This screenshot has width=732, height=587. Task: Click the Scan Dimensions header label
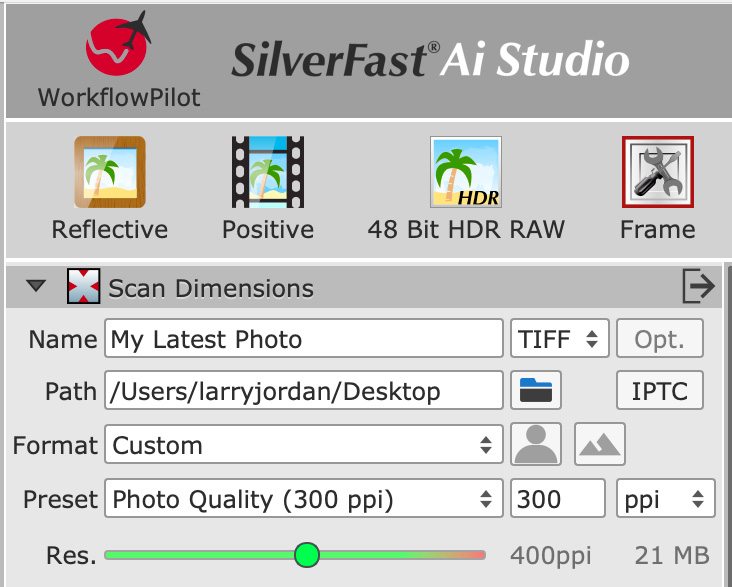pyautogui.click(x=211, y=288)
